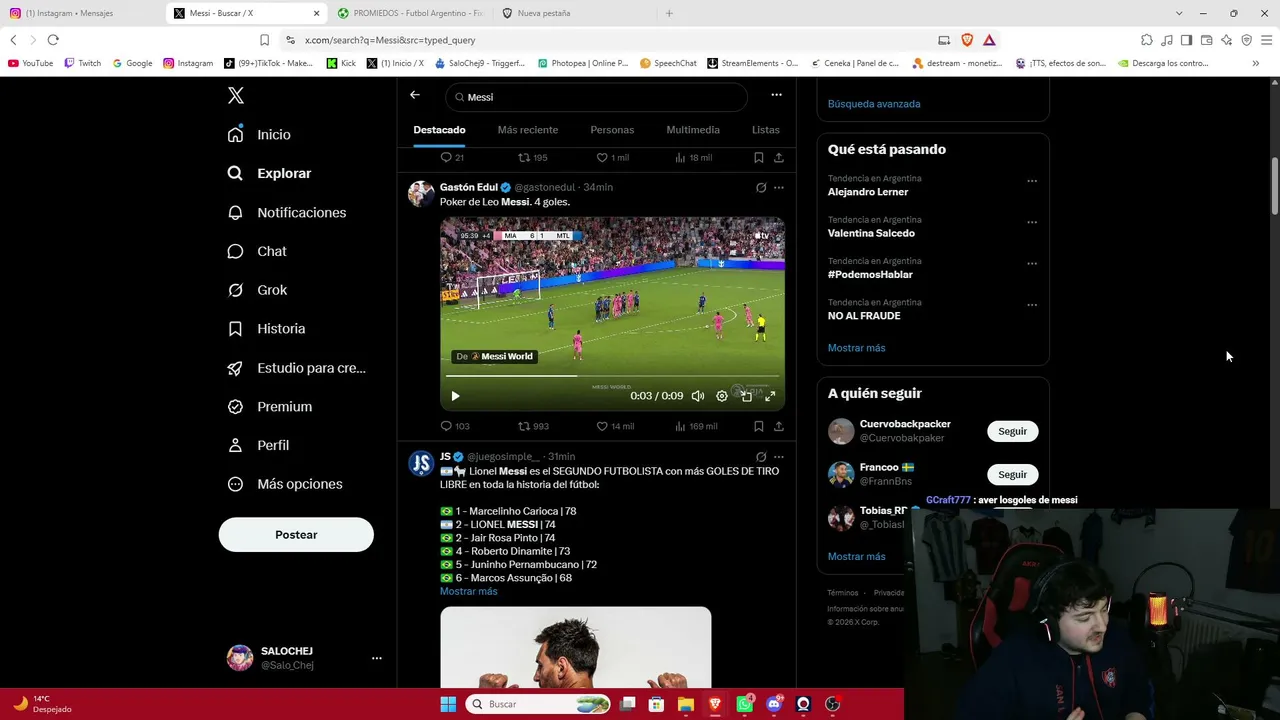The width and height of the screenshot is (1280, 720).
Task: Bookmark this page in the address bar
Action: [264, 40]
